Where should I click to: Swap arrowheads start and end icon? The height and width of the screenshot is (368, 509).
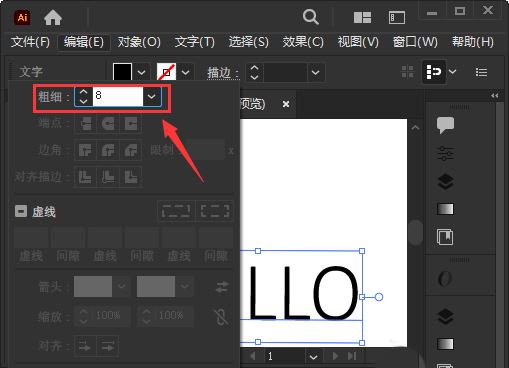[222, 287]
